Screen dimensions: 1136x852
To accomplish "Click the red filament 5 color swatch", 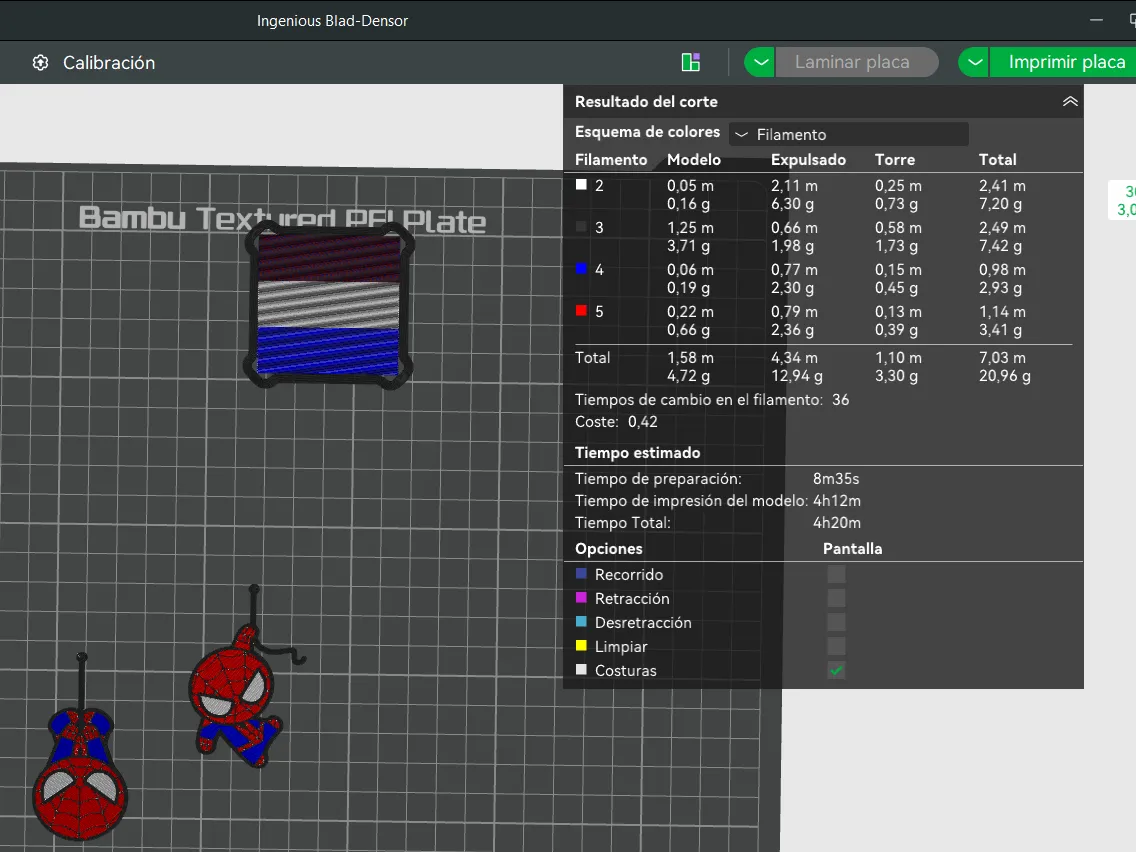I will click(581, 311).
